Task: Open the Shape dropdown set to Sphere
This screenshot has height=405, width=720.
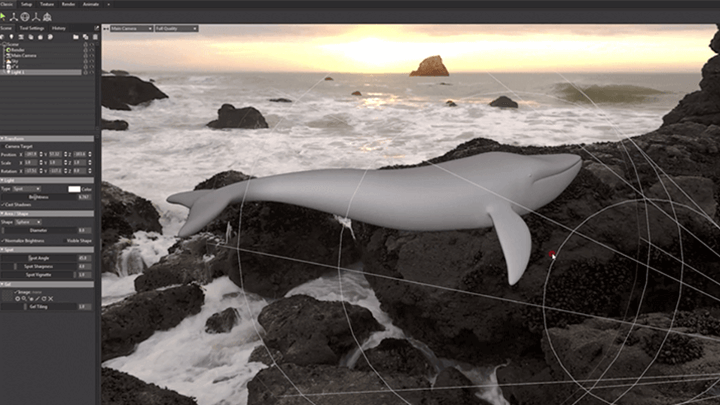Action: click(28, 222)
